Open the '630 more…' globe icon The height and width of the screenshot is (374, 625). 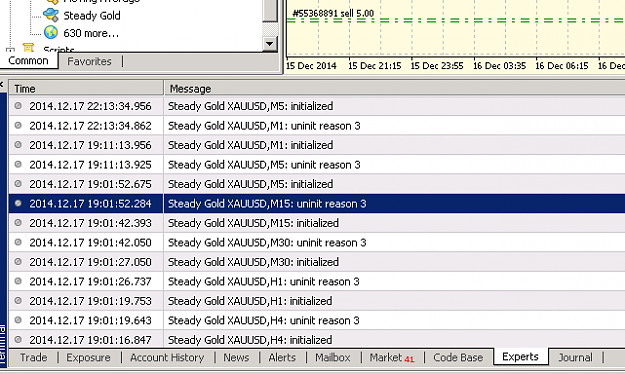(x=51, y=32)
